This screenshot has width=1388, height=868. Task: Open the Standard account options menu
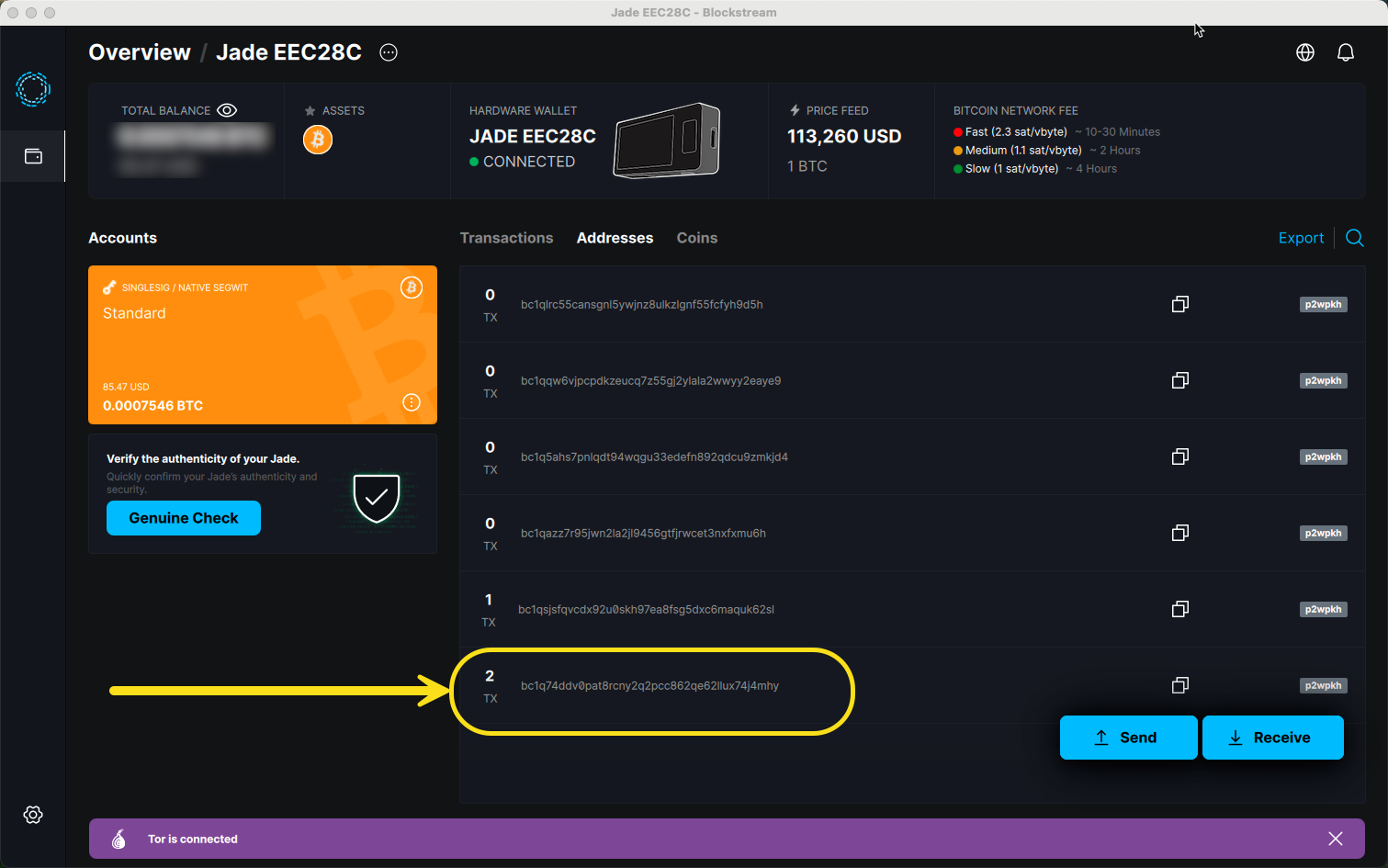pyautogui.click(x=412, y=402)
